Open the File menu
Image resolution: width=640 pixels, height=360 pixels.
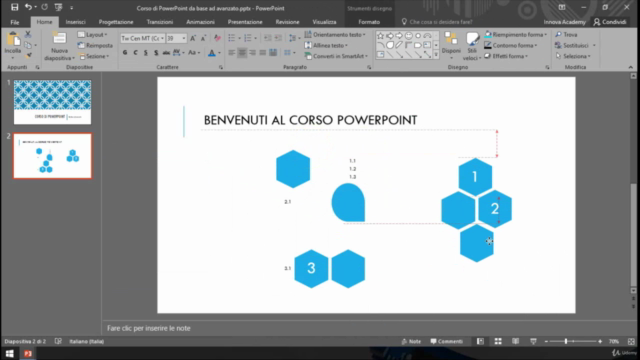[15, 22]
